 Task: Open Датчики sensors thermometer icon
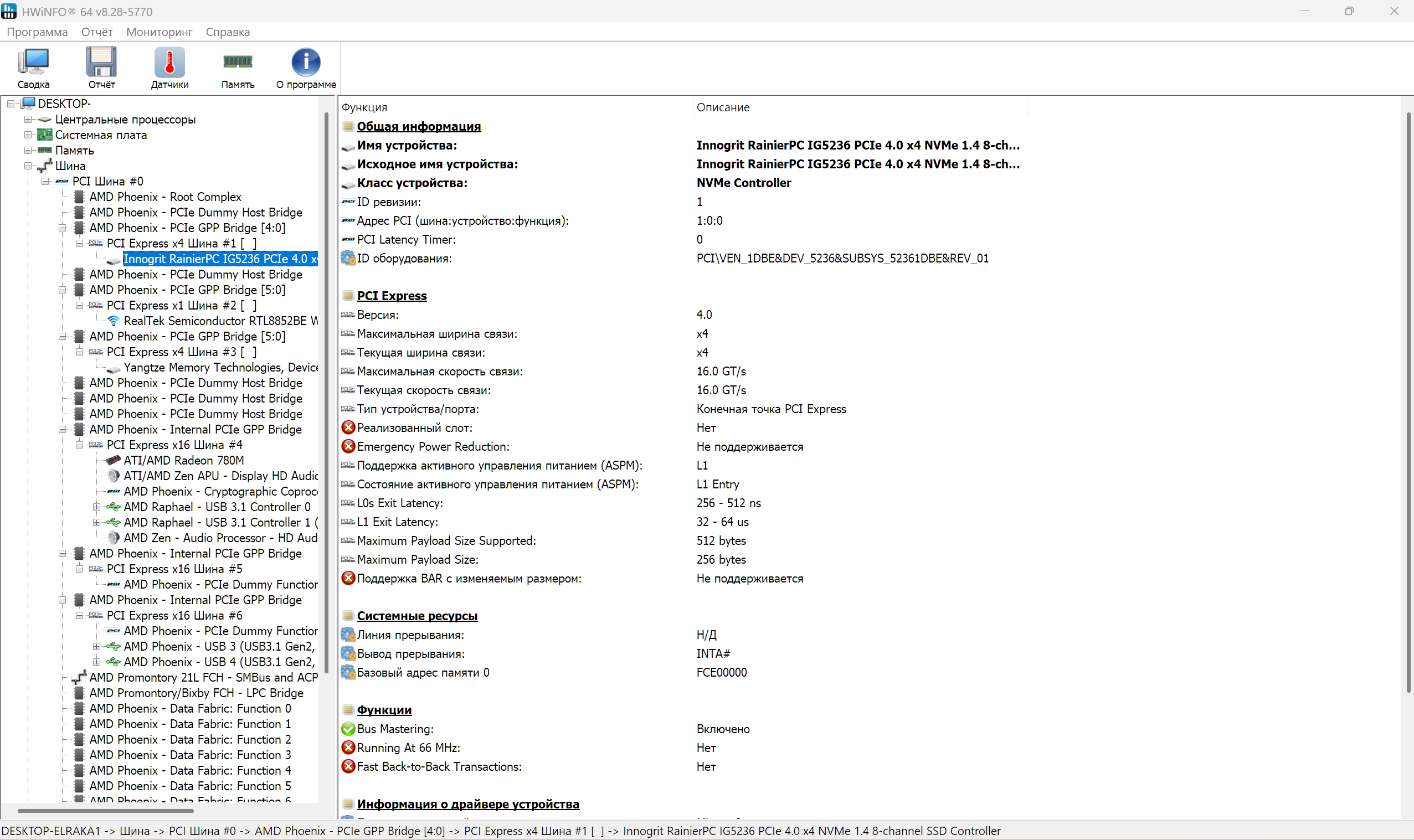pos(169,68)
